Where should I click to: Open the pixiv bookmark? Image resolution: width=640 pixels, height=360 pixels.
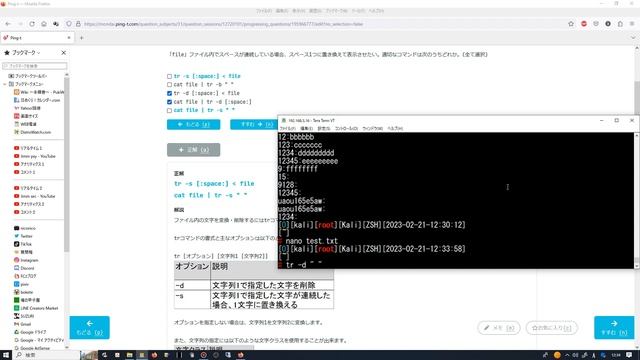[x=22, y=284]
